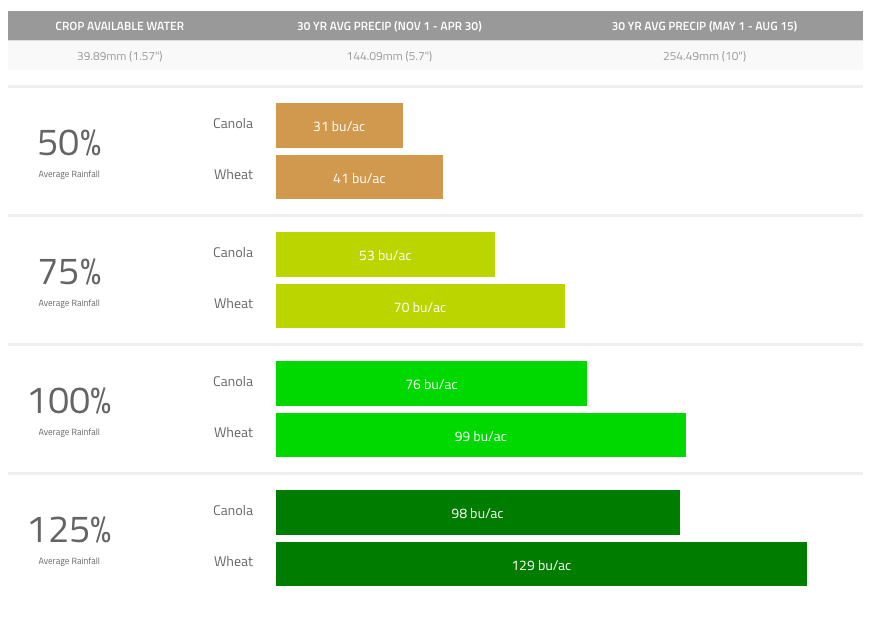This screenshot has height=617, width=880.
Task: Click the 99 bu/ac wheat bar
Action: [480, 436]
